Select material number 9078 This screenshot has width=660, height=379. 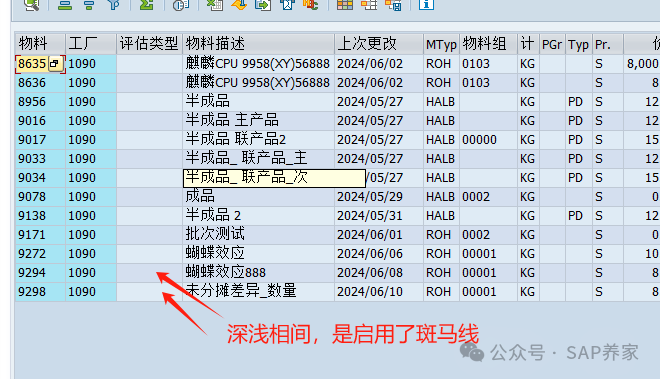pyautogui.click(x=32, y=197)
